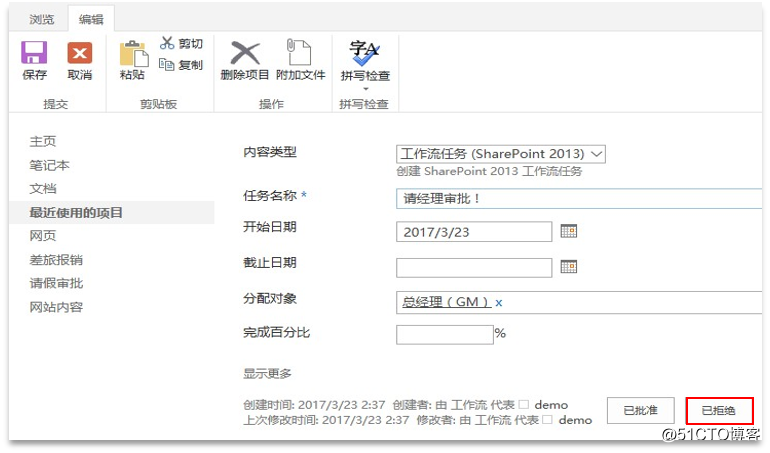This screenshot has height=453, width=770.
Task: Open the 开始日期 calendar picker
Action: pyautogui.click(x=569, y=231)
